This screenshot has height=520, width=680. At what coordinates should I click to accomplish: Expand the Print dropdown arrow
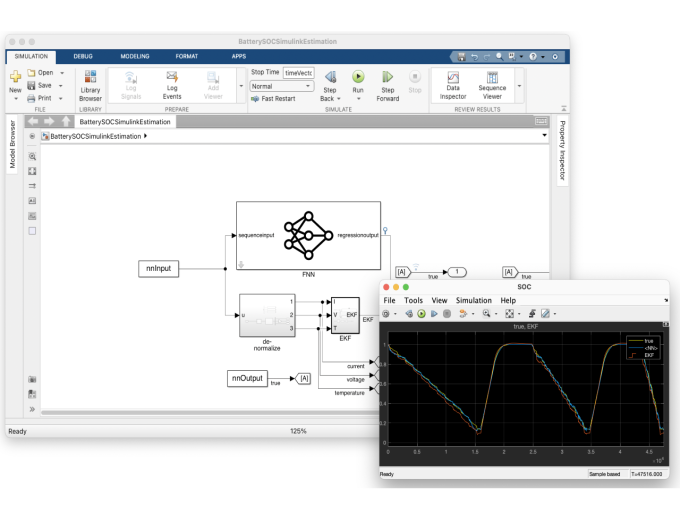coord(61,98)
